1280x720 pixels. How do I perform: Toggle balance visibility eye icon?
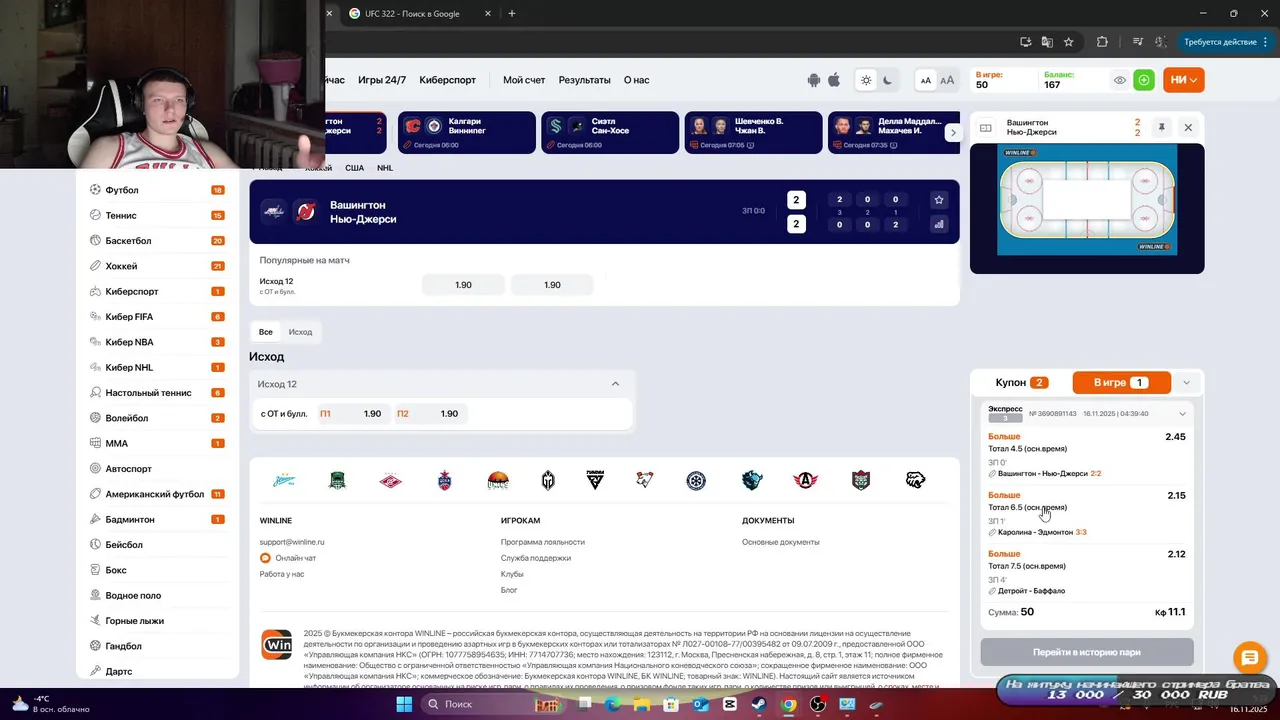tap(1120, 80)
